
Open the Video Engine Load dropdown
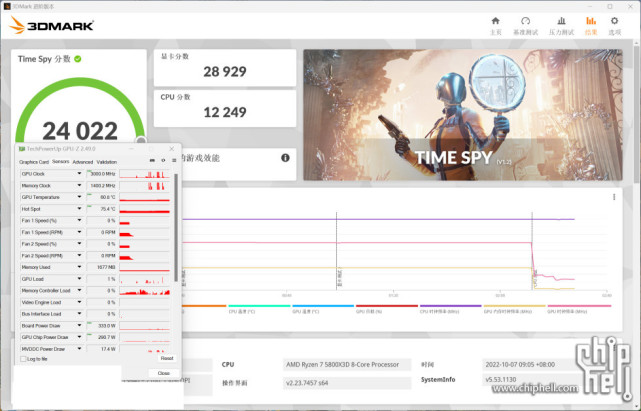coord(79,302)
